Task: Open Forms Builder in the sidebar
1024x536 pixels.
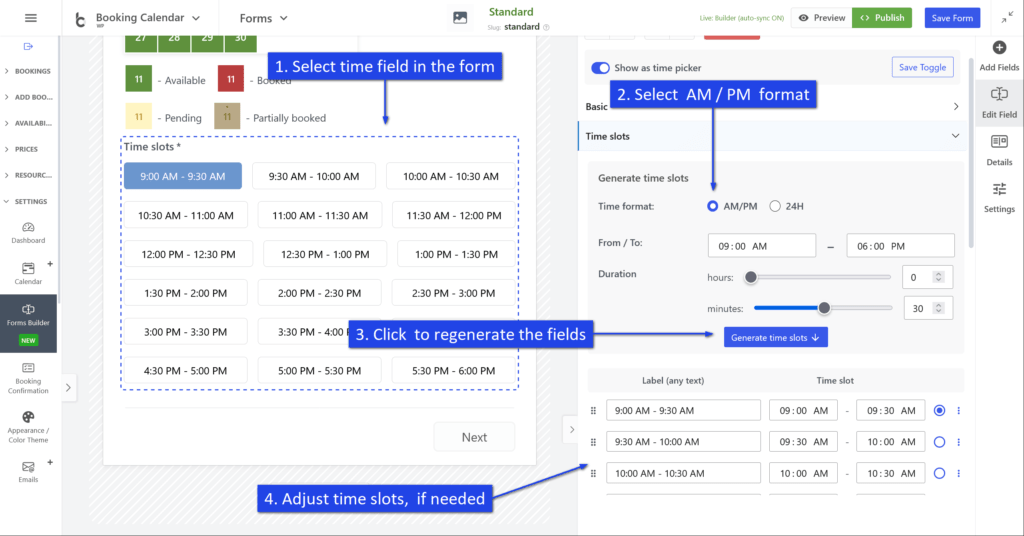Action: 28,323
